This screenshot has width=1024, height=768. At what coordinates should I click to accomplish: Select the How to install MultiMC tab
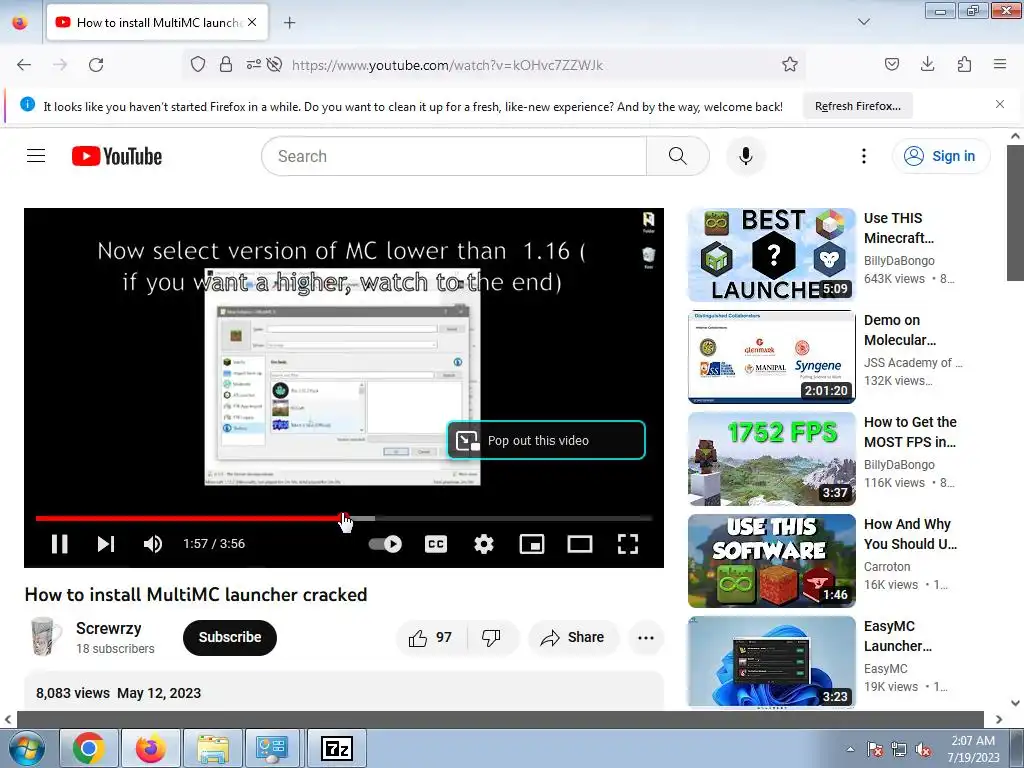(157, 22)
